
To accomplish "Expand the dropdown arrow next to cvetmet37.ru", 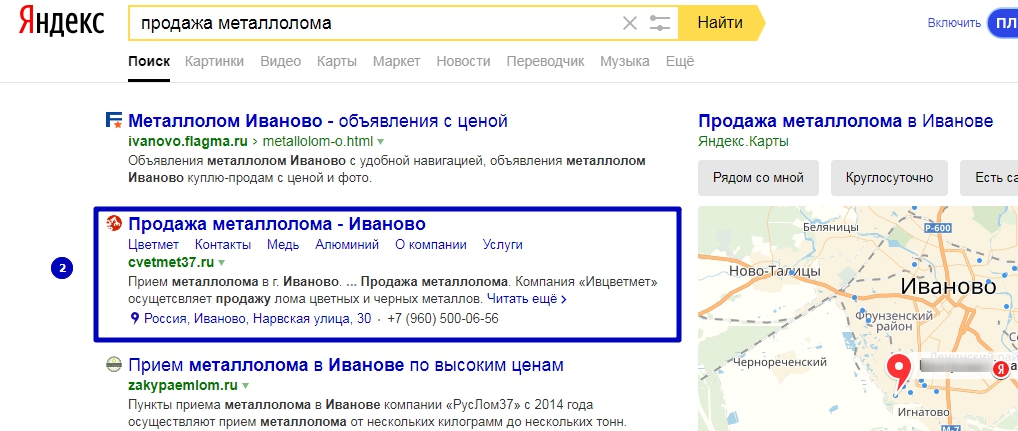I will click(221, 263).
